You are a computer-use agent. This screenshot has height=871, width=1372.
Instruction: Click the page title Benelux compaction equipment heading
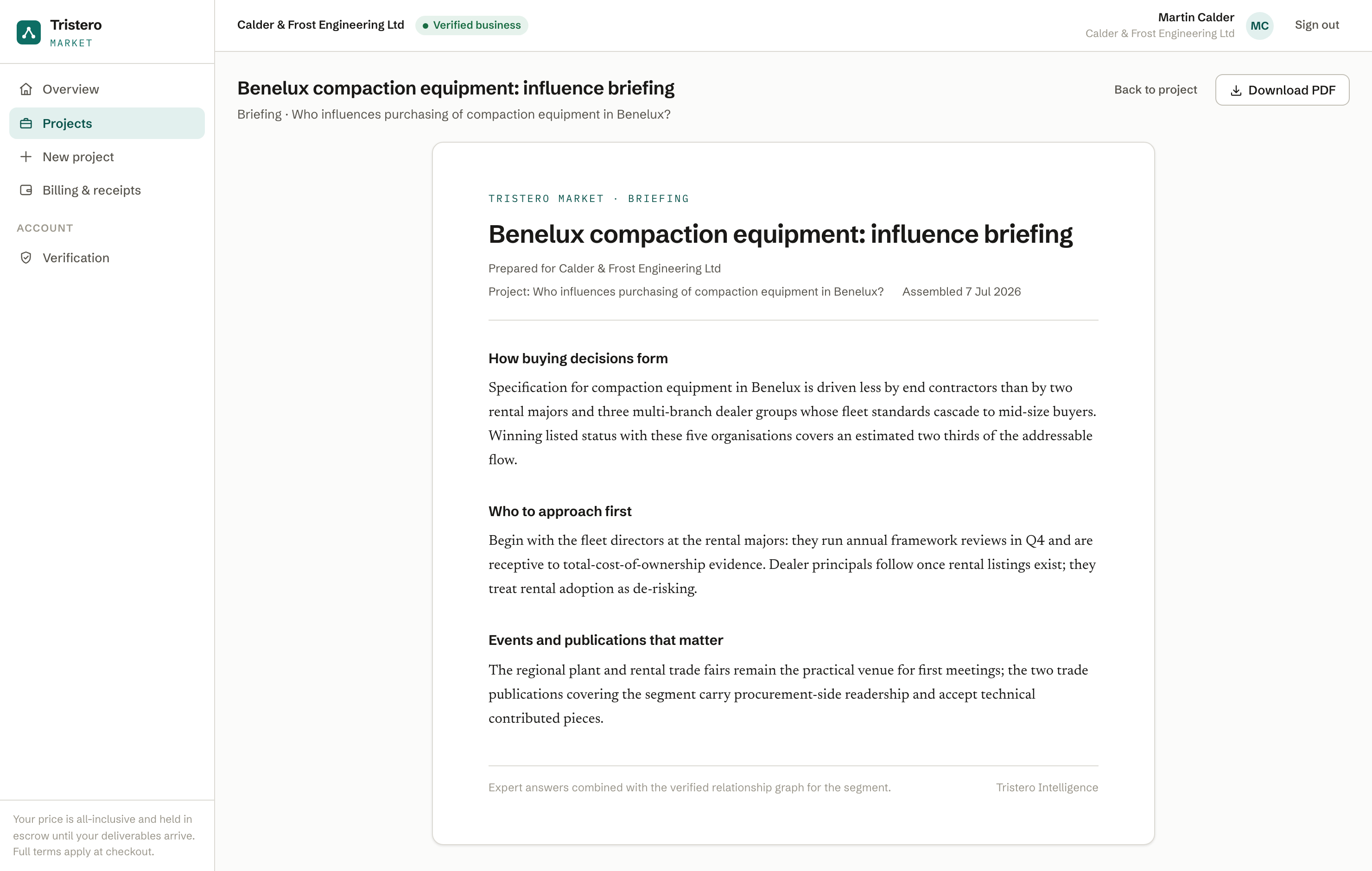coord(456,88)
